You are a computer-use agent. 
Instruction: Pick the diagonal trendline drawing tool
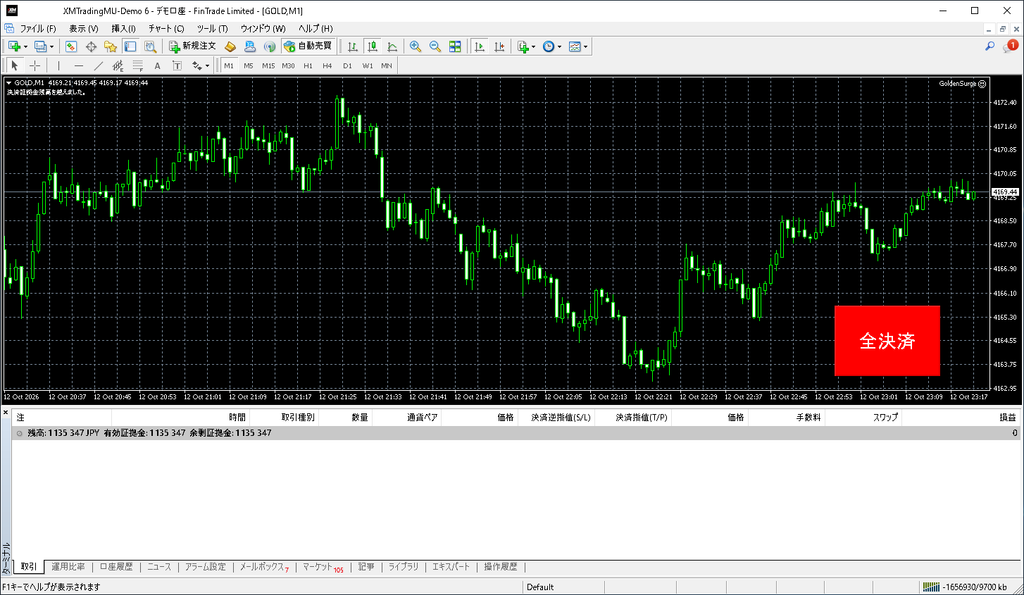click(98, 65)
